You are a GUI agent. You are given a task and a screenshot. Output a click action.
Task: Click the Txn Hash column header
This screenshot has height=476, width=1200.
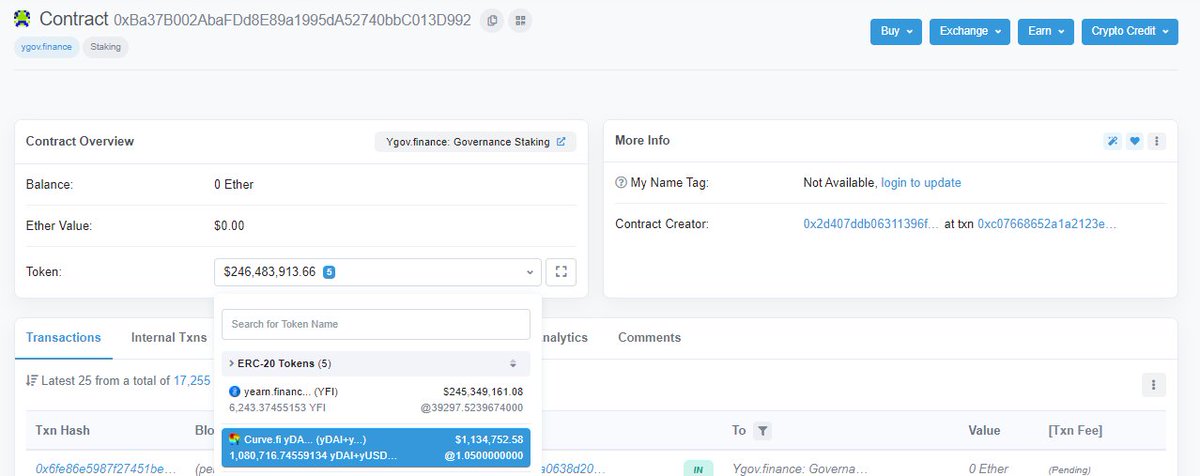62,431
